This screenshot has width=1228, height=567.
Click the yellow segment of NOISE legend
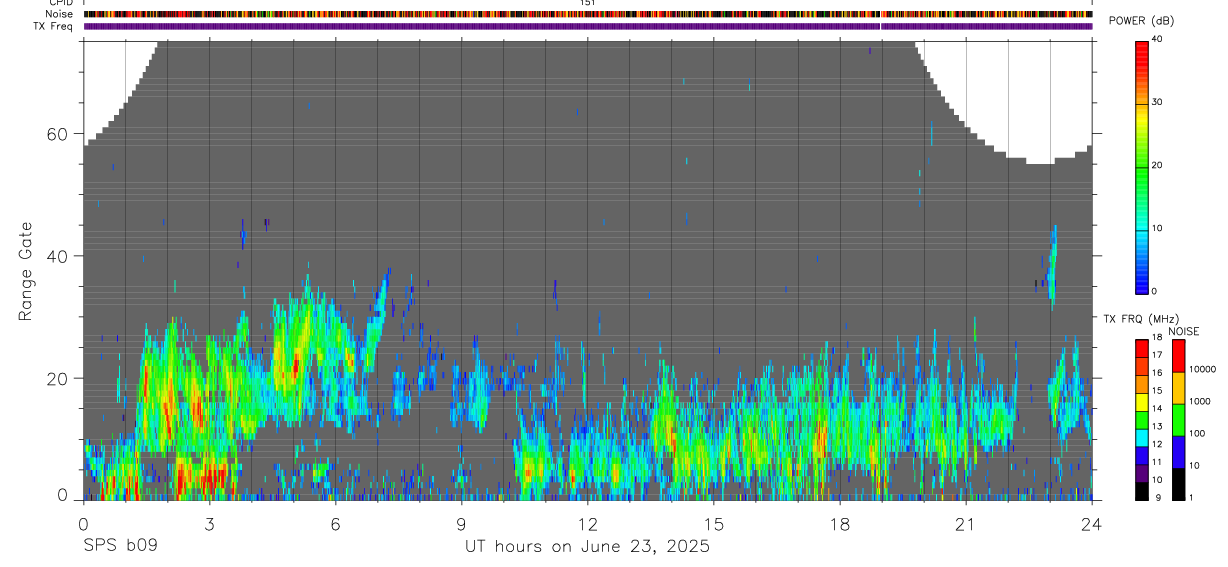[x=1178, y=388]
